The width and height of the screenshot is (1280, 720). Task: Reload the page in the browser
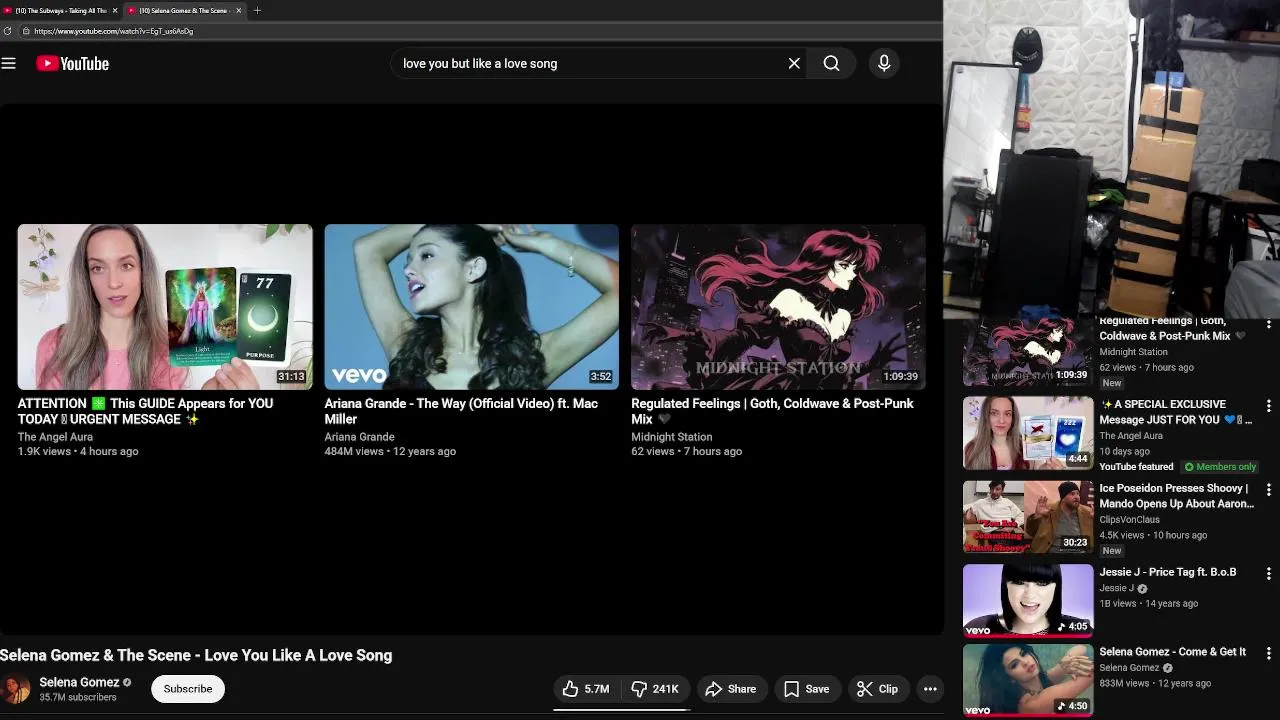[x=8, y=31]
